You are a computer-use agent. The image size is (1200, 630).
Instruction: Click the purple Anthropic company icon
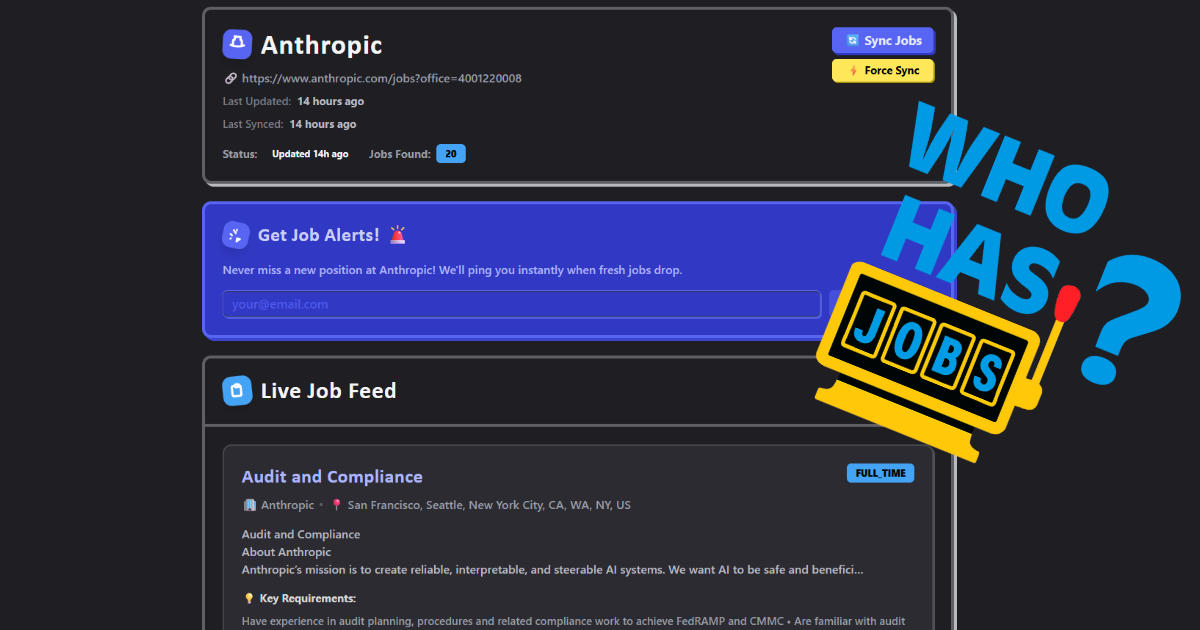pos(237,44)
